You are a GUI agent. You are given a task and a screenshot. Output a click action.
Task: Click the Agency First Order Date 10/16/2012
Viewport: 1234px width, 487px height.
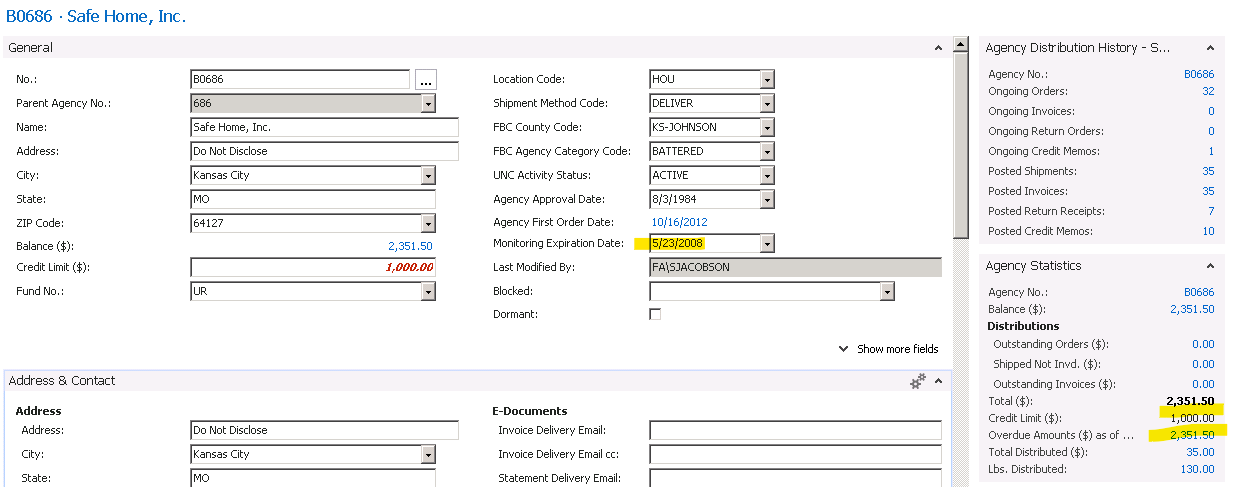tap(679, 223)
